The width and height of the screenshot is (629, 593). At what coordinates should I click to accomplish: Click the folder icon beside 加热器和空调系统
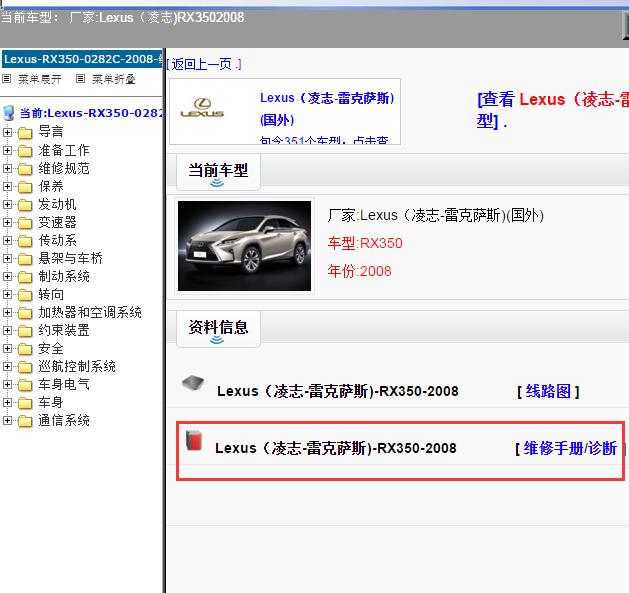coord(25,313)
